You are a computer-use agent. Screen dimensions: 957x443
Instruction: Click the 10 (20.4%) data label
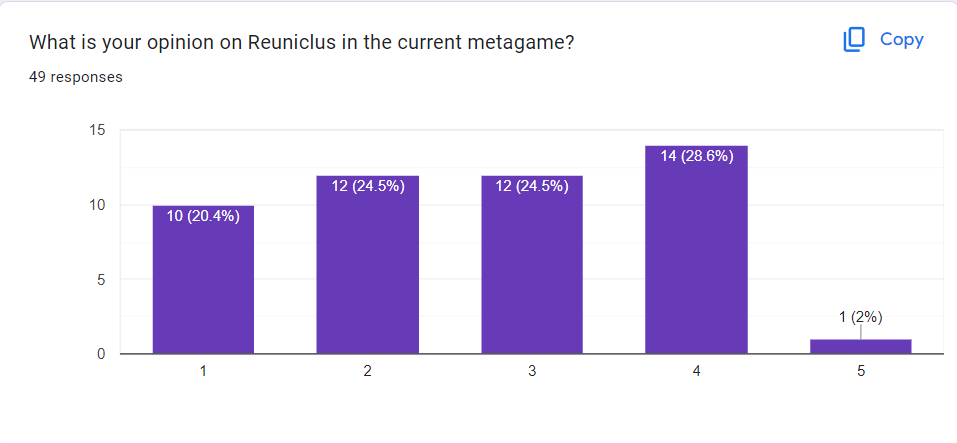[203, 216]
